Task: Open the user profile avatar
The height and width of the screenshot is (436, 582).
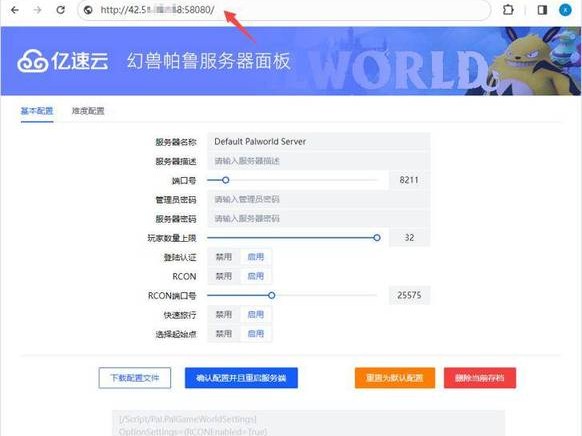Action: point(565,10)
